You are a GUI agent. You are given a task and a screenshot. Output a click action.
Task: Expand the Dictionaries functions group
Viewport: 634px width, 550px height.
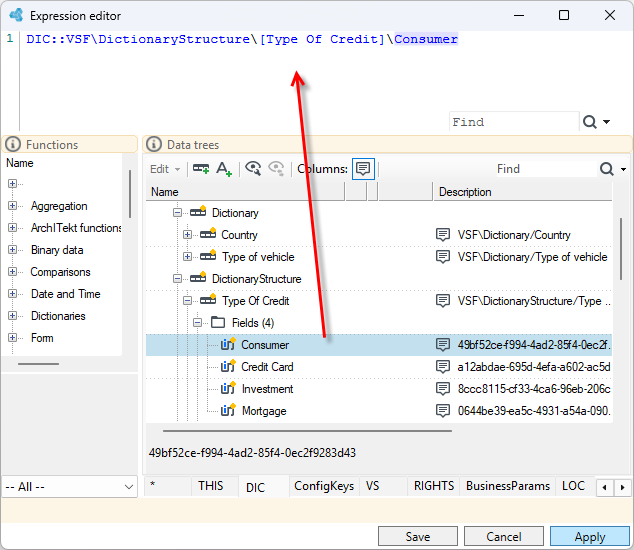[x=12, y=315]
